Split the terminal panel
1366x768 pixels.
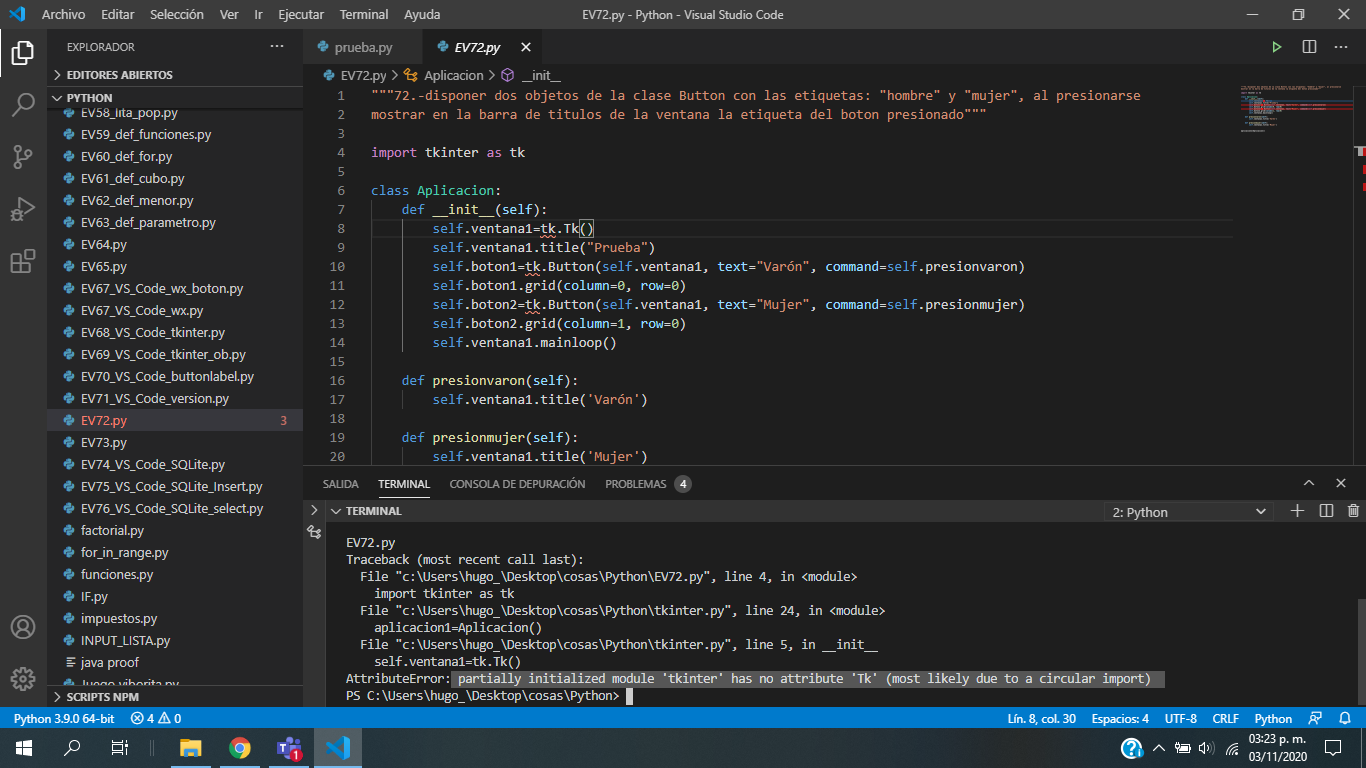pyautogui.click(x=1326, y=511)
